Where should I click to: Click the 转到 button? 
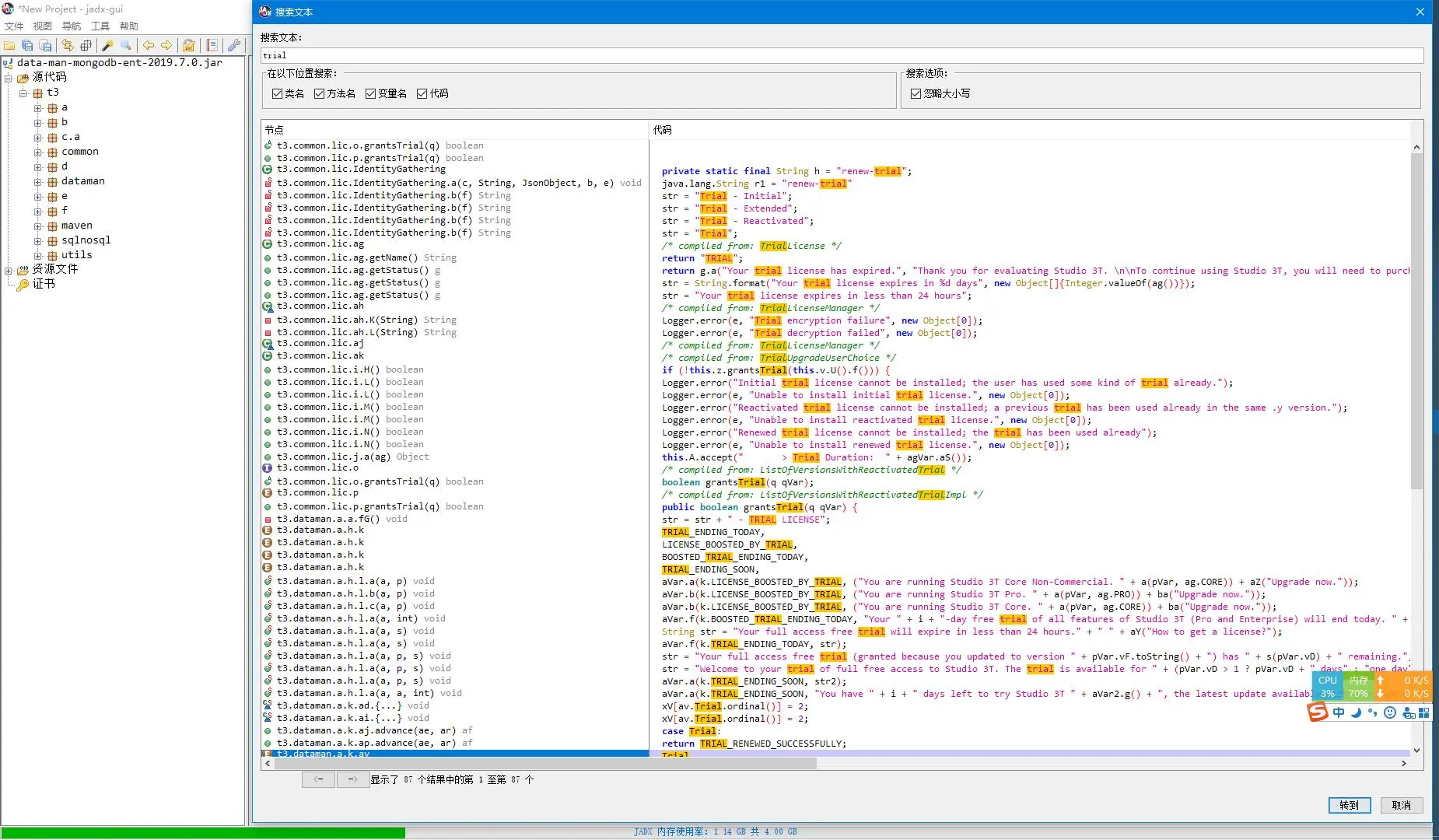click(x=1349, y=805)
